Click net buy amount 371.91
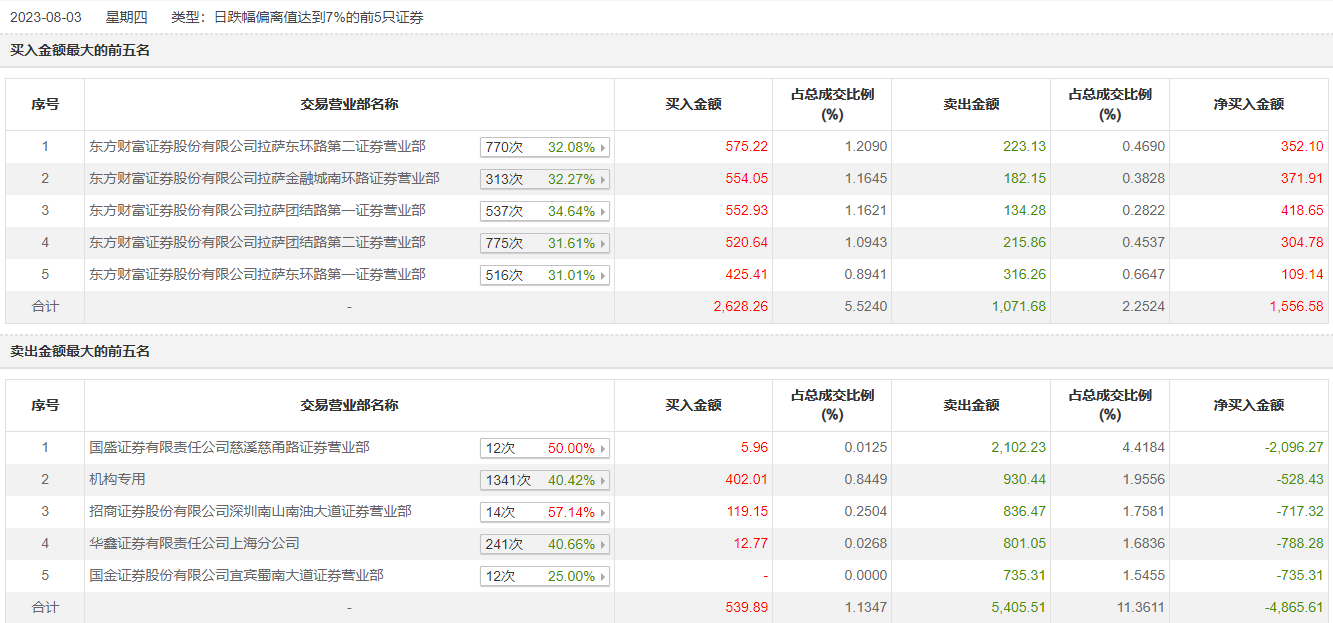This screenshot has width=1333, height=623. point(1302,178)
